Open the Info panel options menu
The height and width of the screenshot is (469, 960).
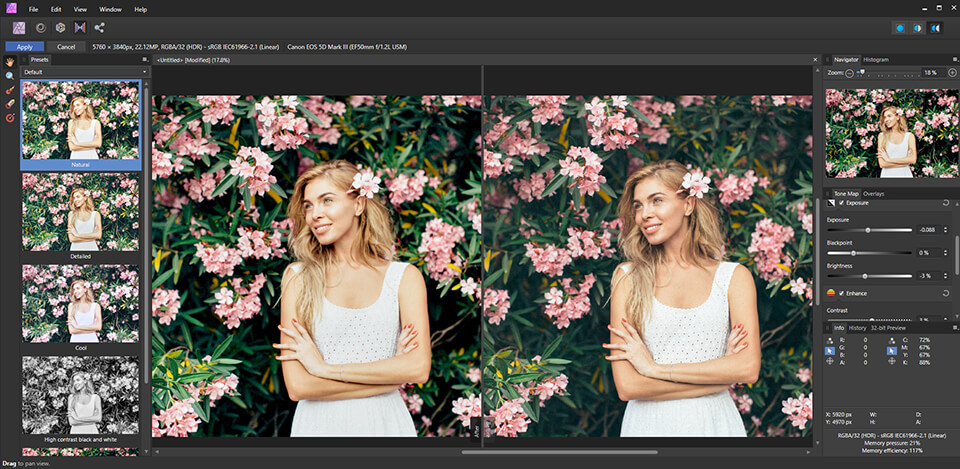coord(955,328)
